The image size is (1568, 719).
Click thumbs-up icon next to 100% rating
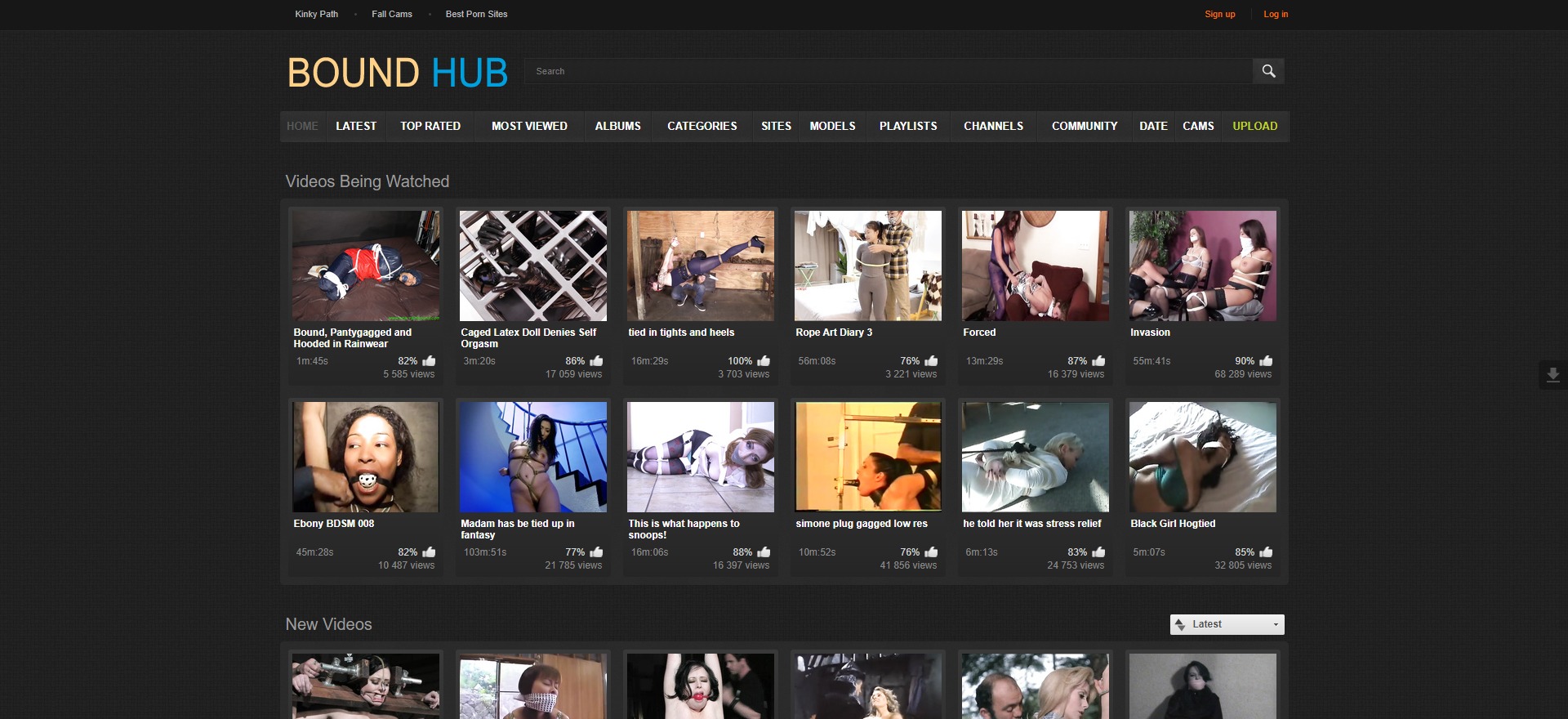764,361
